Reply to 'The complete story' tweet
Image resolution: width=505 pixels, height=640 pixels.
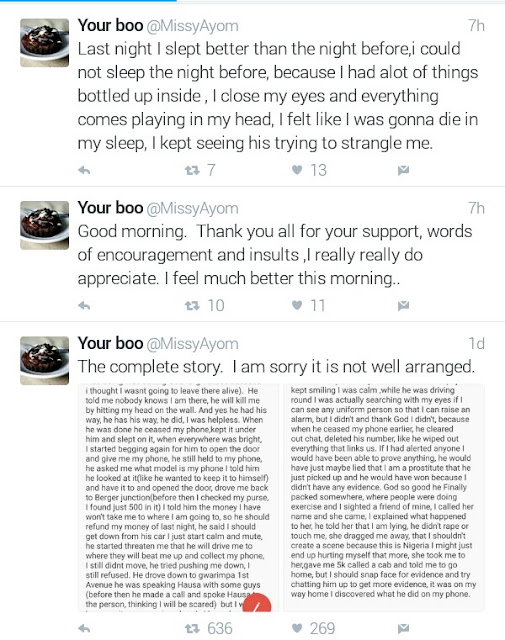pyautogui.click(x=84, y=629)
